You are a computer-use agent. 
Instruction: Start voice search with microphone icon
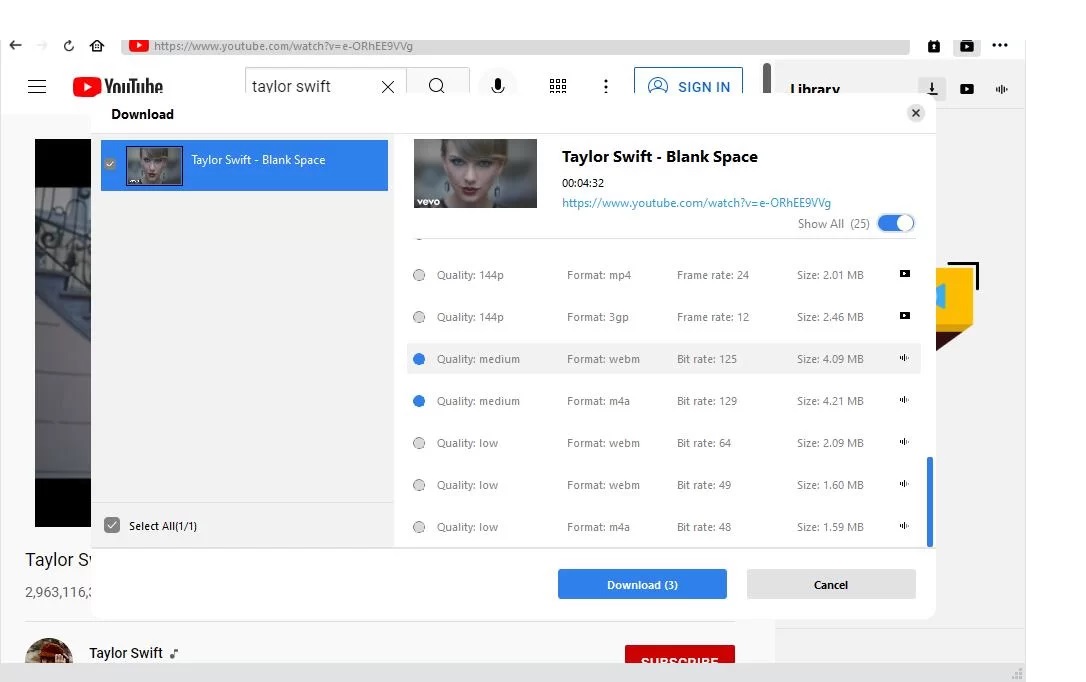coord(497,86)
